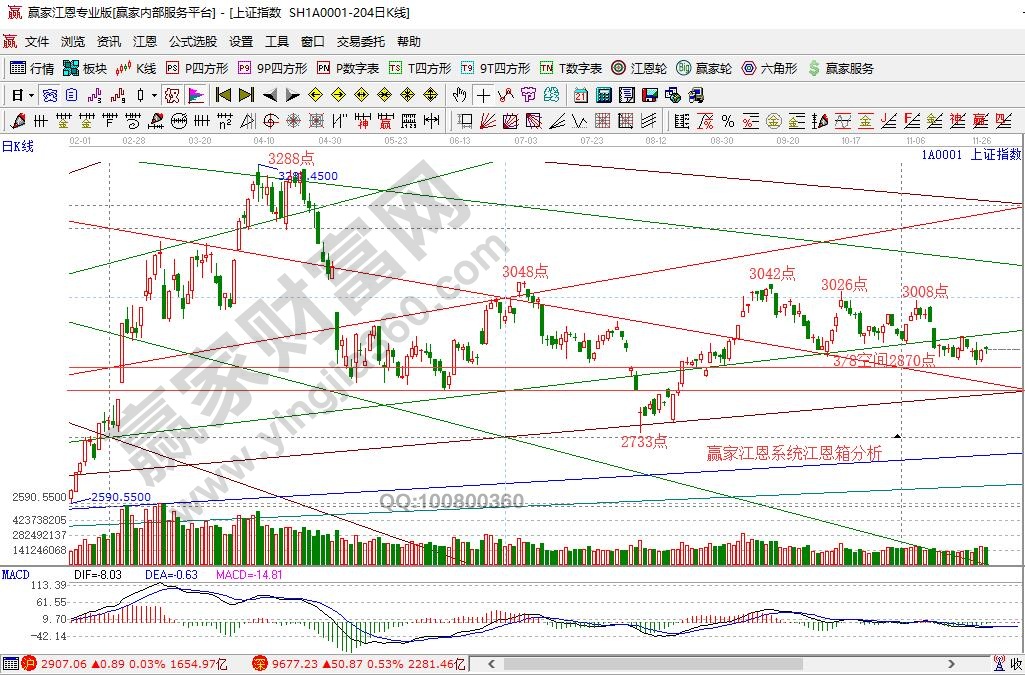Open the P四方形 square chart

(197, 68)
